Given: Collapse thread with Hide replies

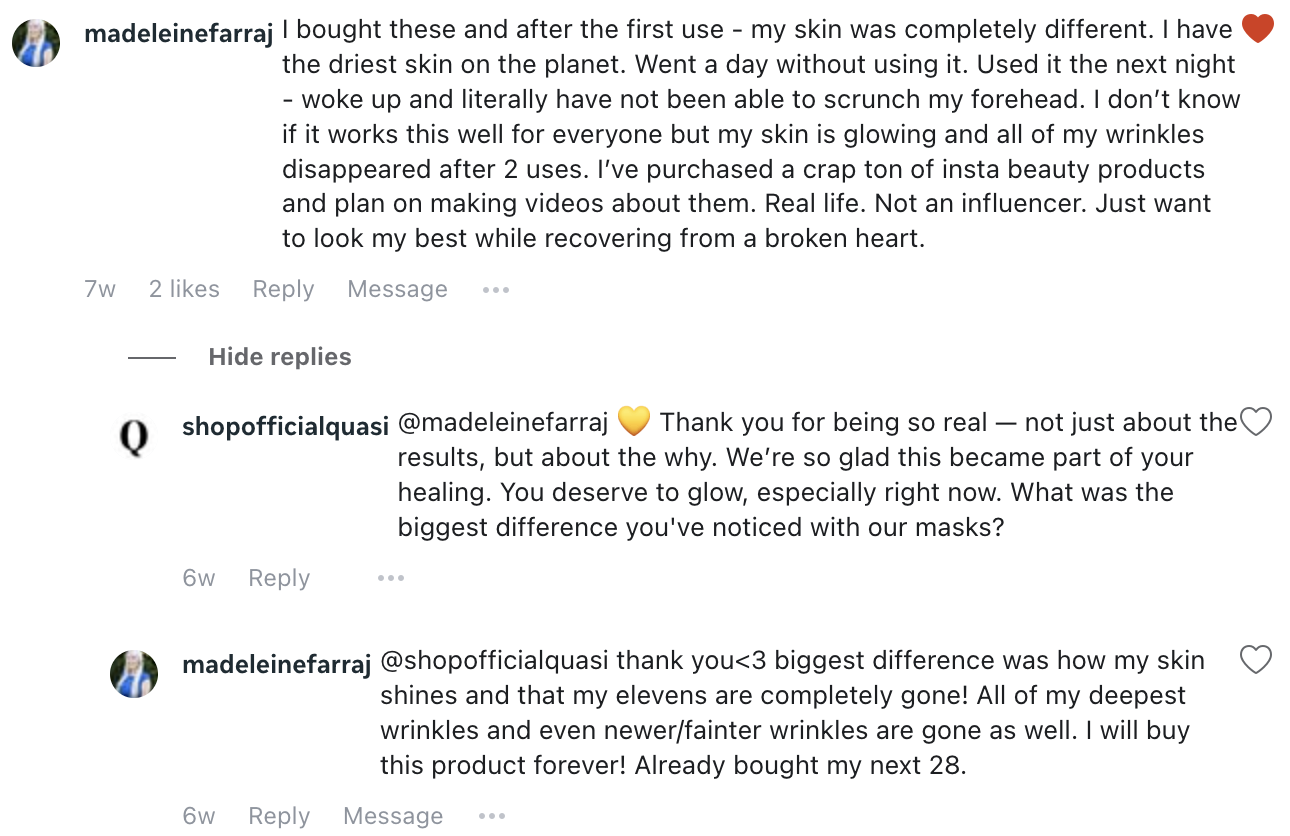Looking at the screenshot, I should coord(279,357).
